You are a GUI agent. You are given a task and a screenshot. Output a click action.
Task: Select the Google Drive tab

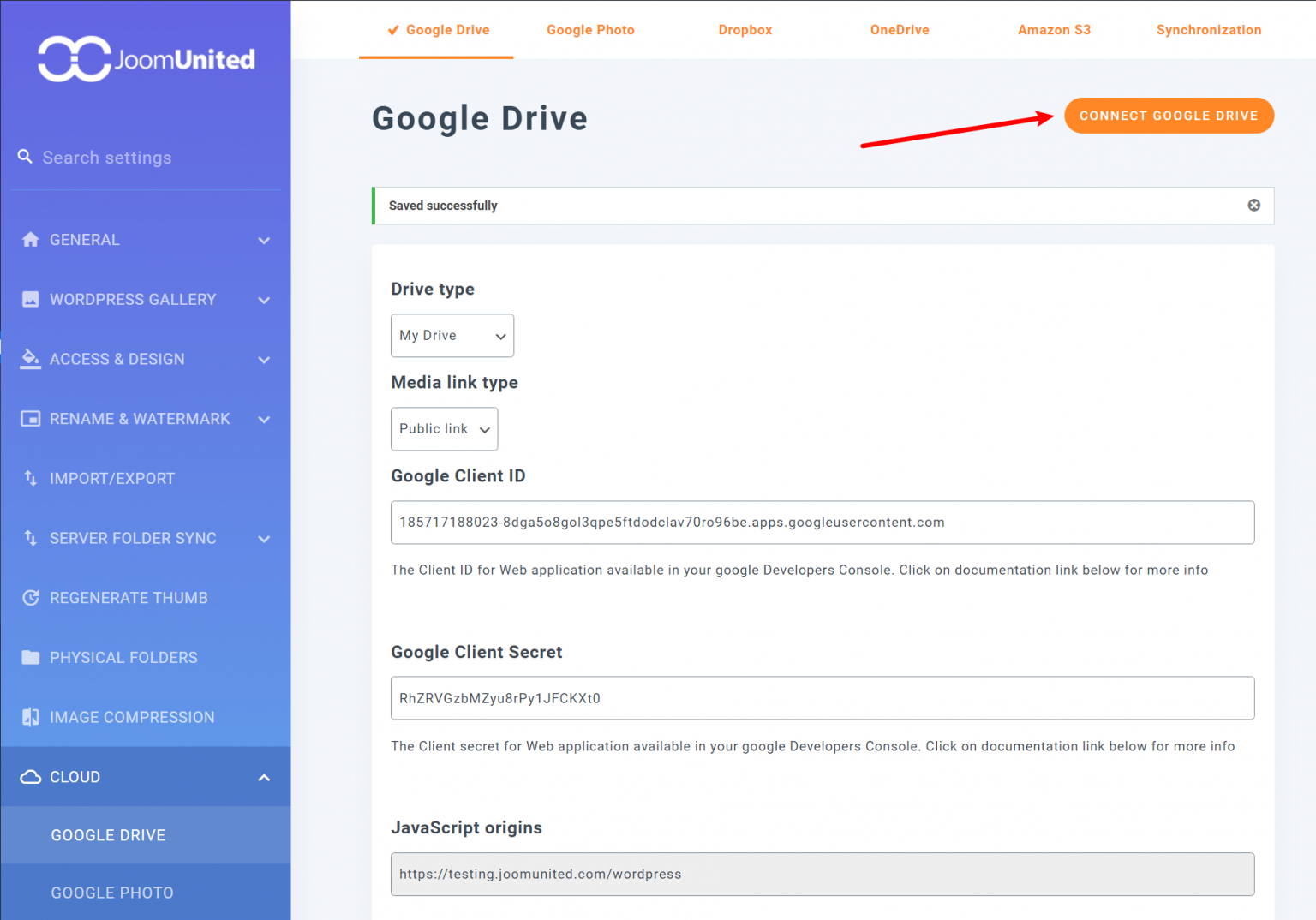437,30
